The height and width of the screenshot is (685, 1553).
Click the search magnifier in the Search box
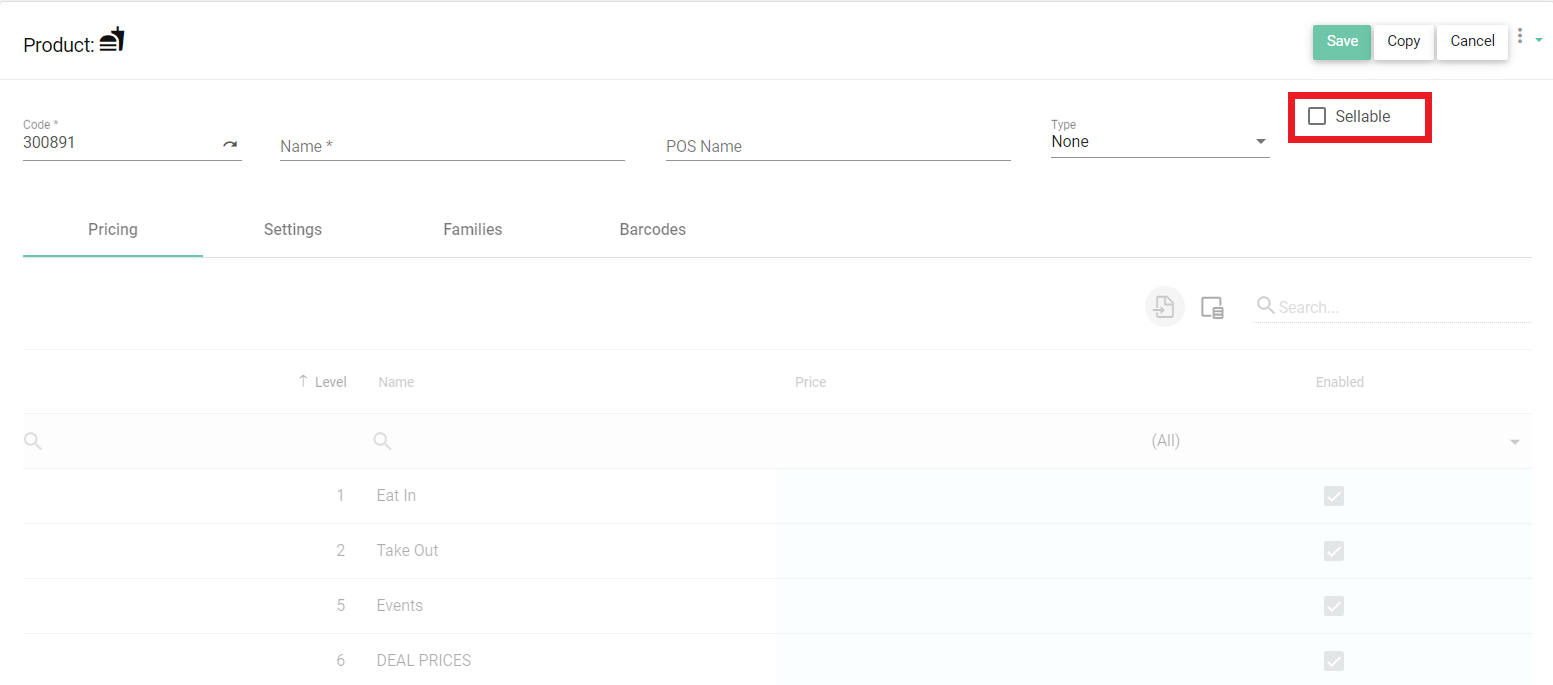coord(1264,307)
